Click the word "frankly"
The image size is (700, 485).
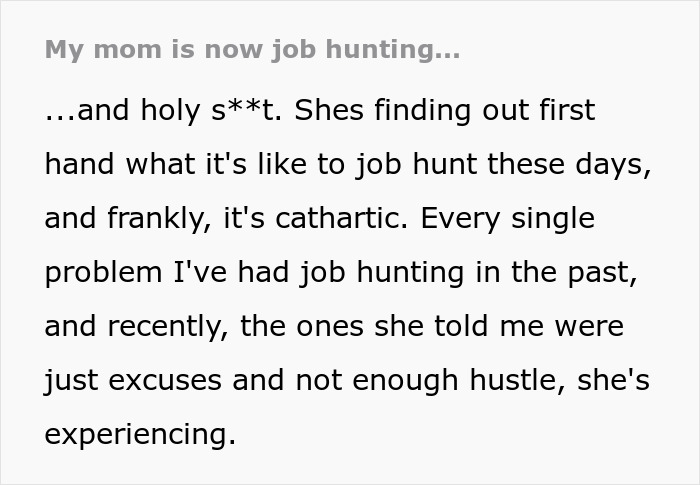coord(160,218)
